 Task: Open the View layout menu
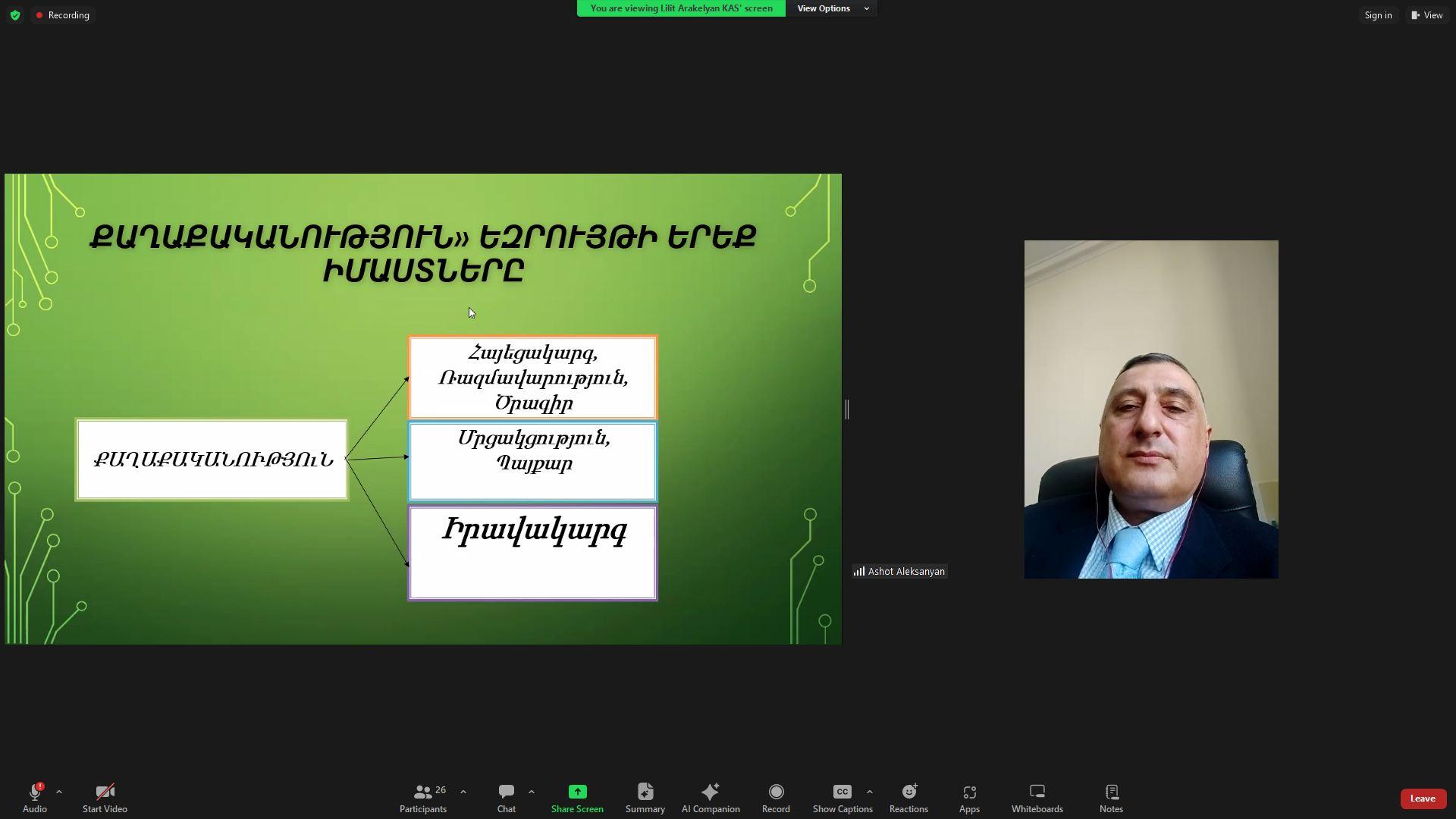(1427, 15)
